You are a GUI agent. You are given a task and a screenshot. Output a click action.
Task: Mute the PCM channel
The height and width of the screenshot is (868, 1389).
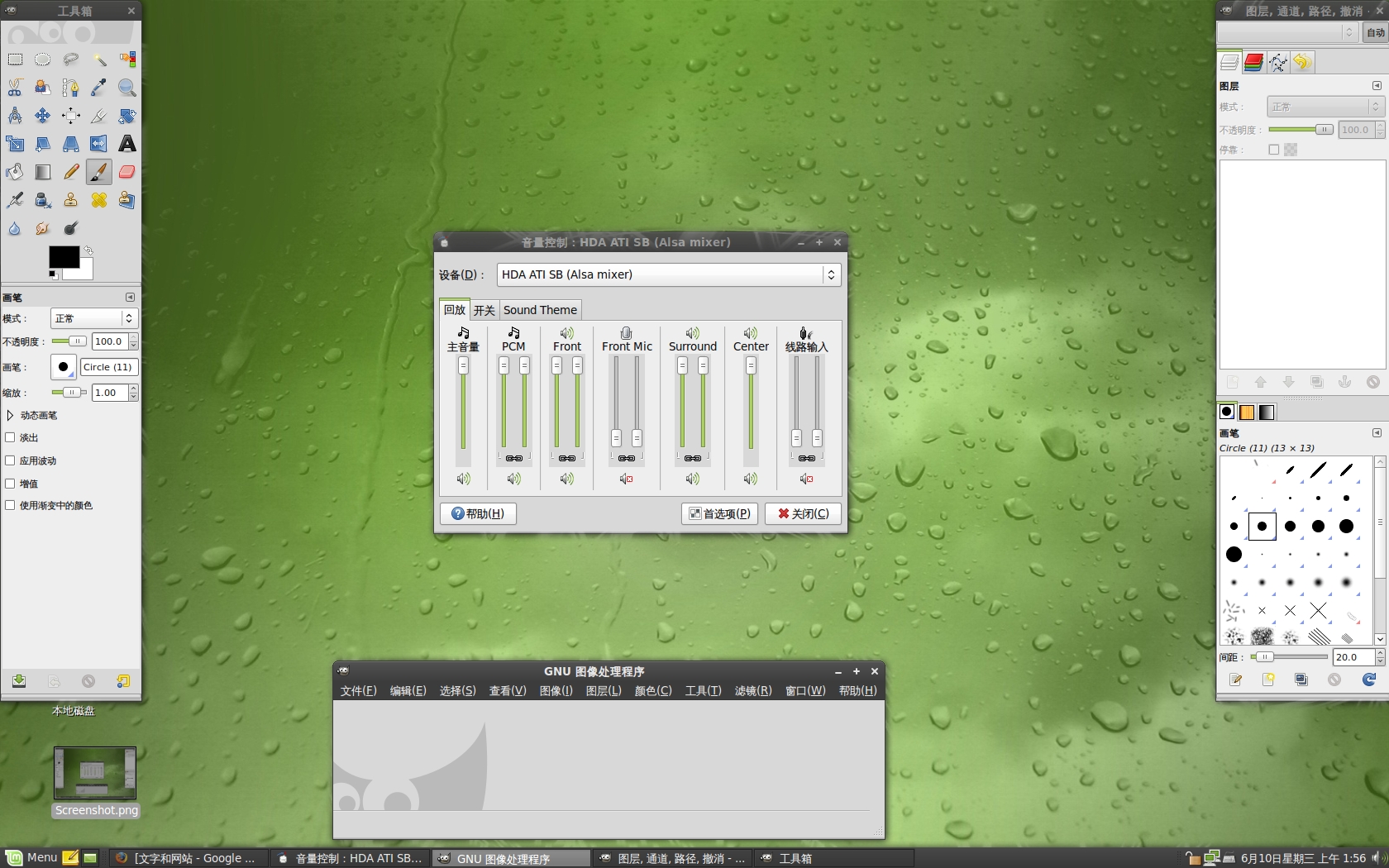click(513, 479)
